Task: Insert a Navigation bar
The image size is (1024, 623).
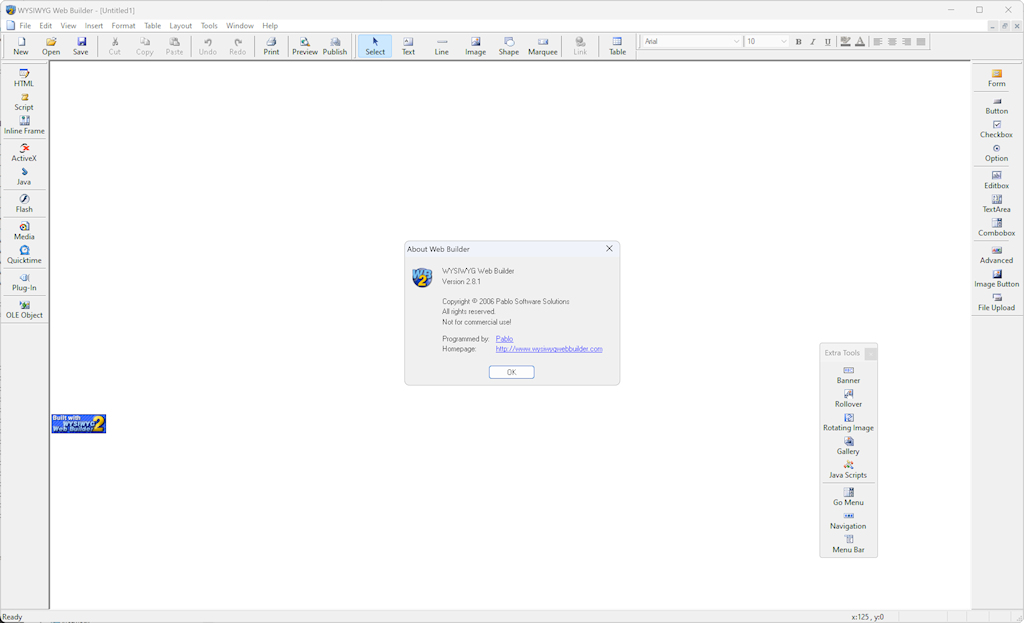Action: pos(848,519)
